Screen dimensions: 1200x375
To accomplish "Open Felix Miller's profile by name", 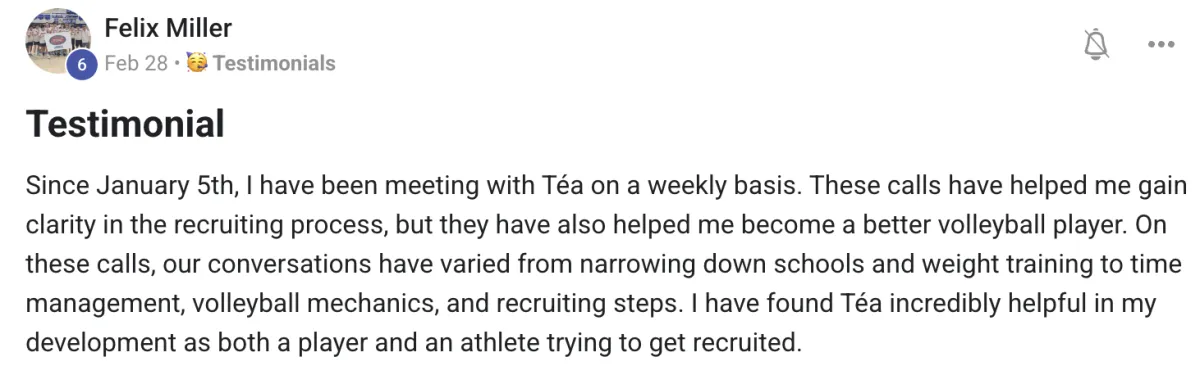I will click(x=168, y=29).
